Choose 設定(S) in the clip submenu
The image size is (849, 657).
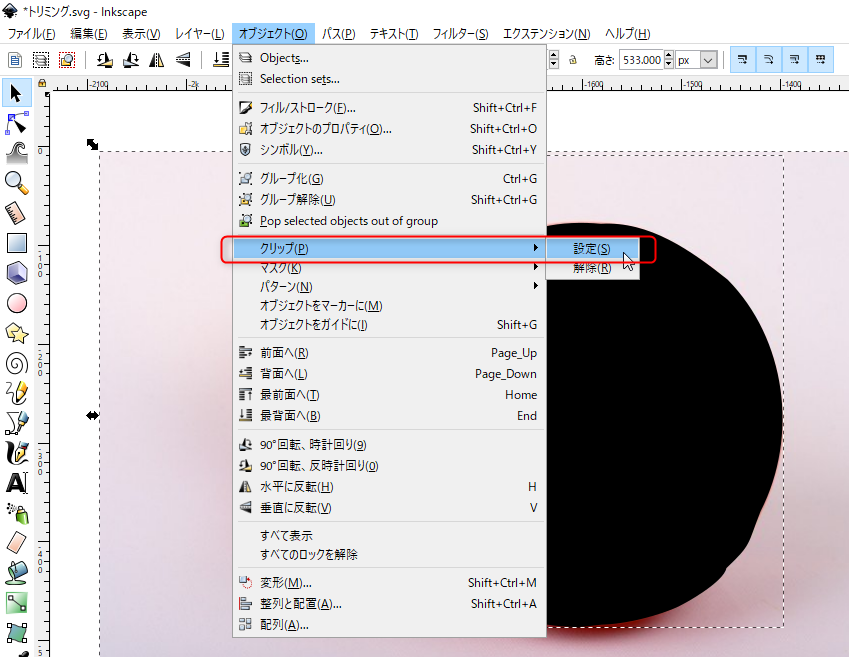592,249
